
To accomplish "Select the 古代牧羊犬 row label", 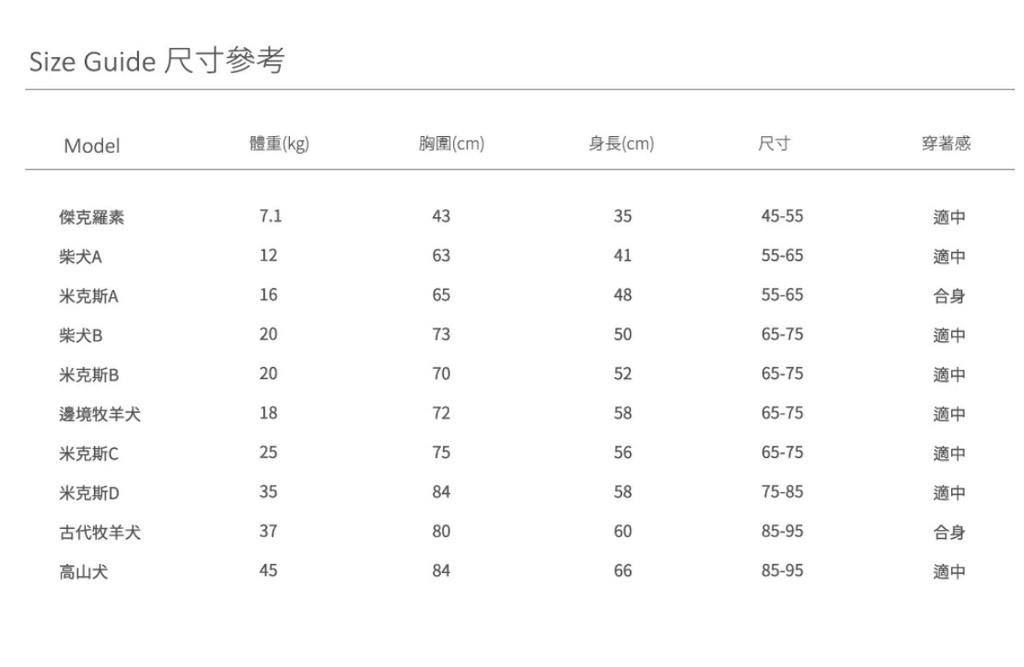I will 100,533.
